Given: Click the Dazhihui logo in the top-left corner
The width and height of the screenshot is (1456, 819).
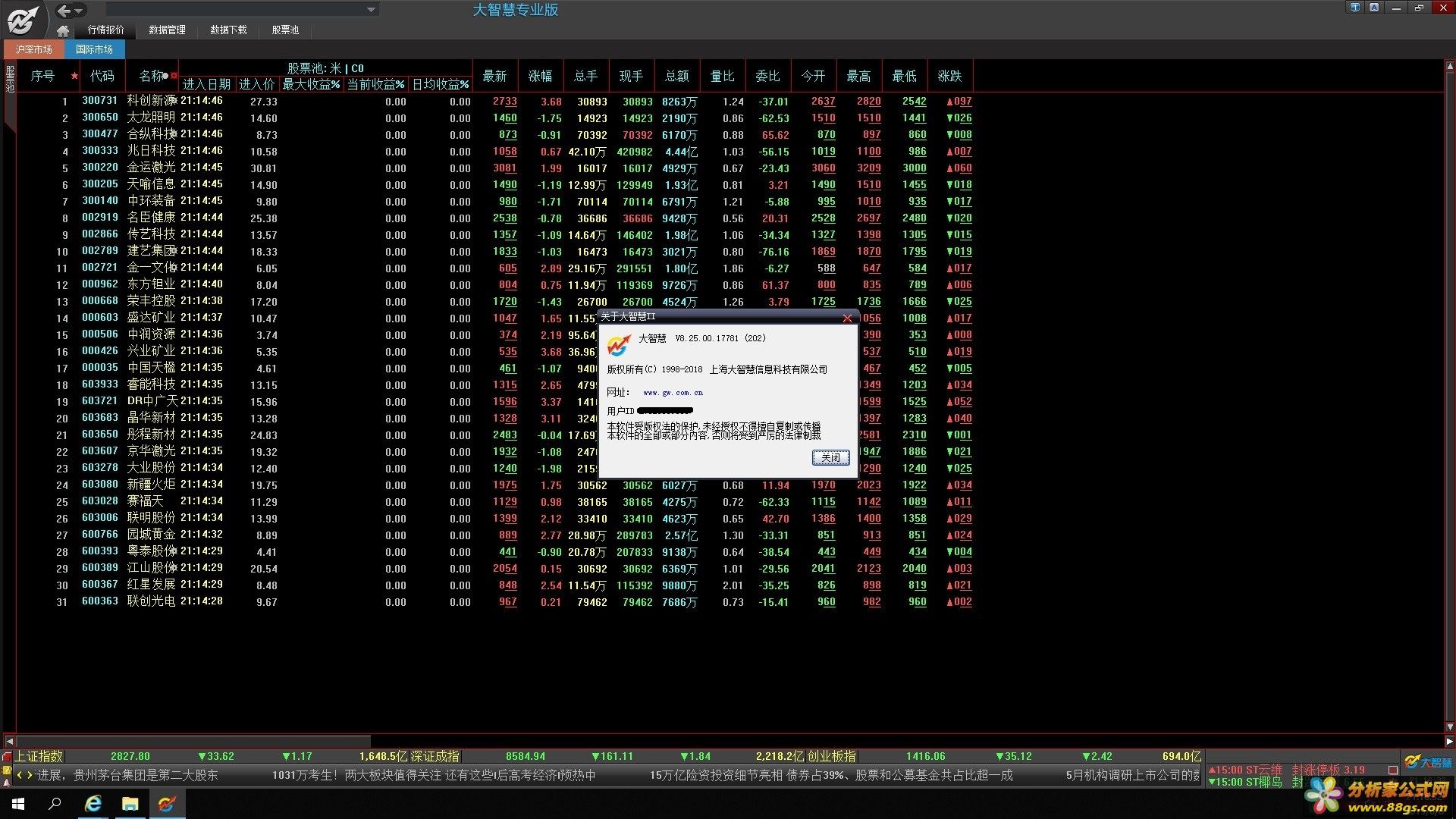Looking at the screenshot, I should (23, 20).
